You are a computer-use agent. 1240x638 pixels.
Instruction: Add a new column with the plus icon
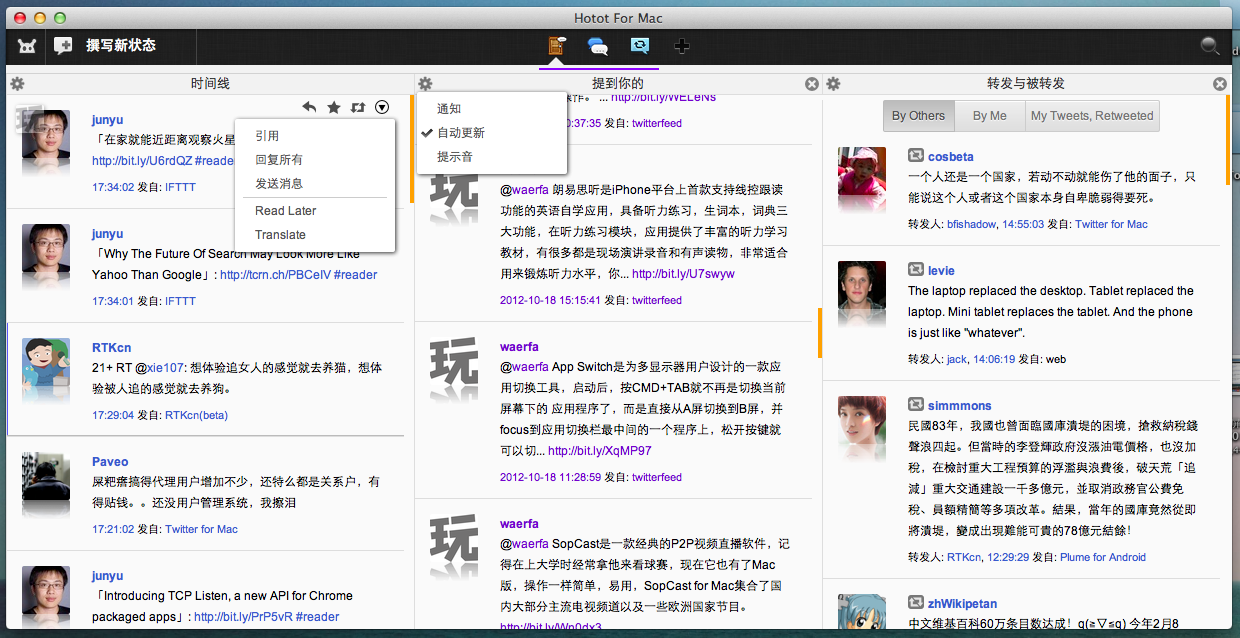682,45
